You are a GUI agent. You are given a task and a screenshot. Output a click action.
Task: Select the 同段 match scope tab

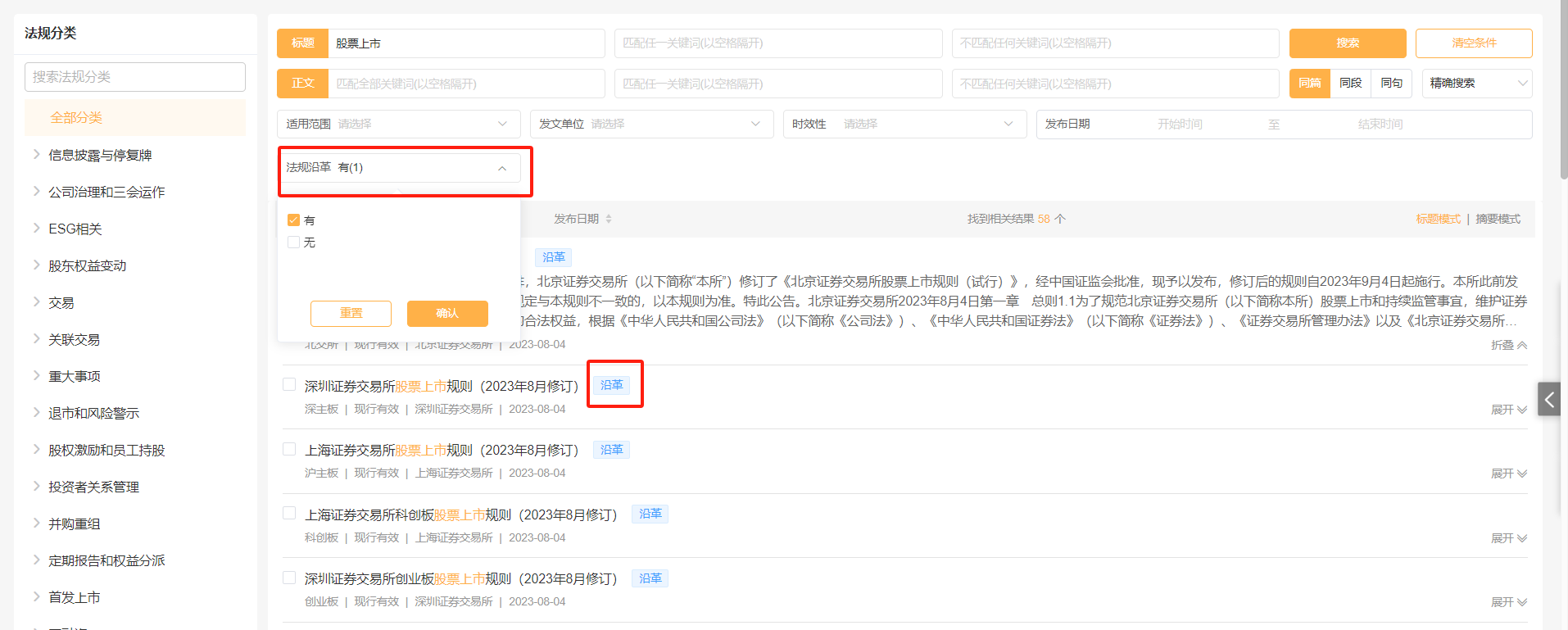(x=1350, y=84)
